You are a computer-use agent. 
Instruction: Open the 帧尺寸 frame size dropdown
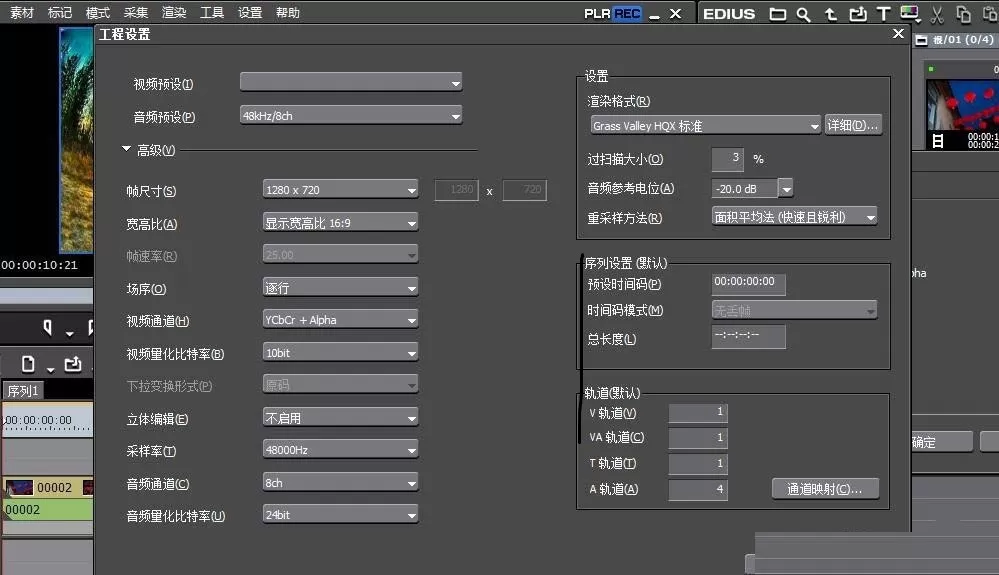(x=340, y=190)
